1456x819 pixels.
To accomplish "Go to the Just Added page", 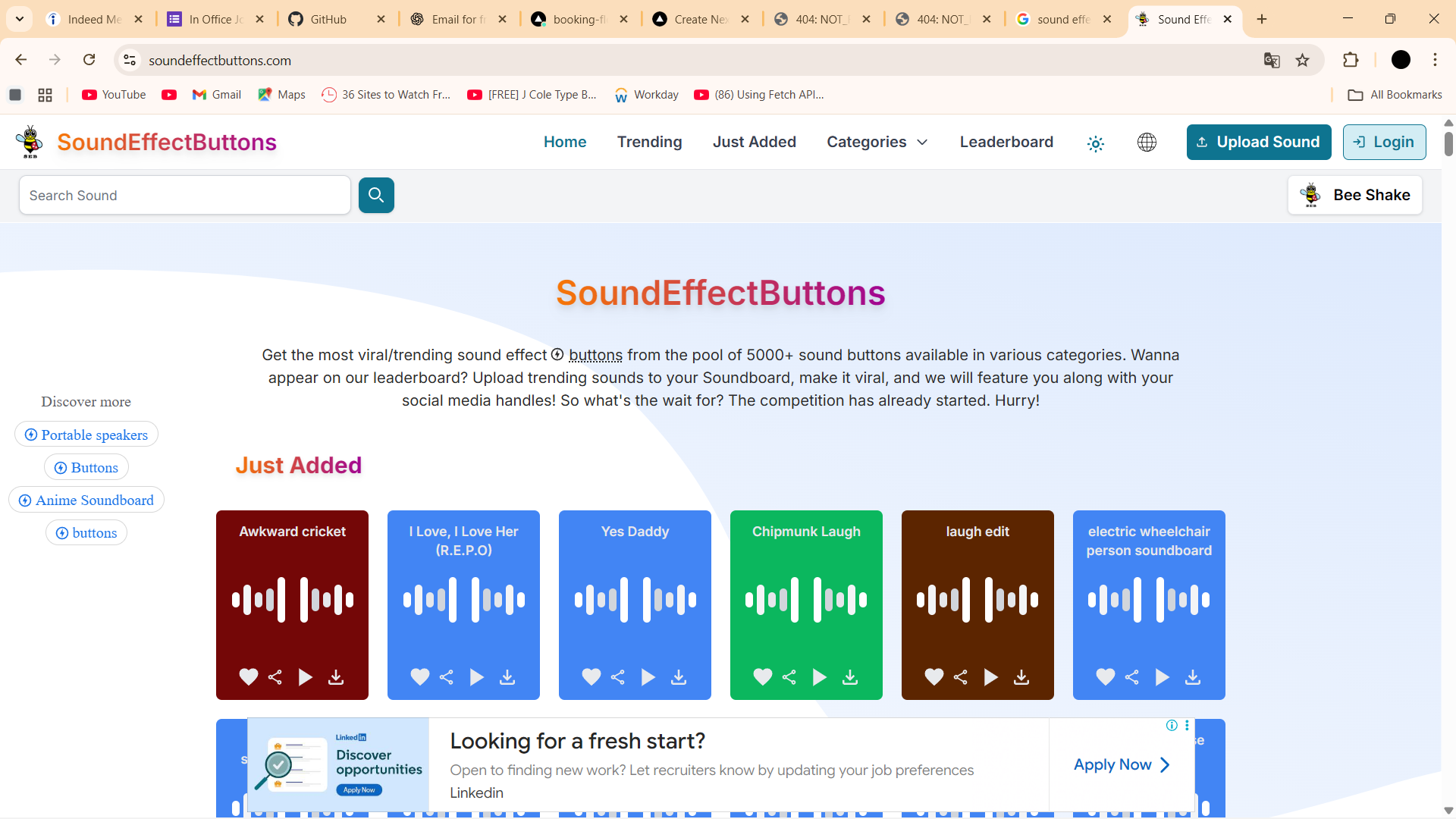I will [x=755, y=142].
